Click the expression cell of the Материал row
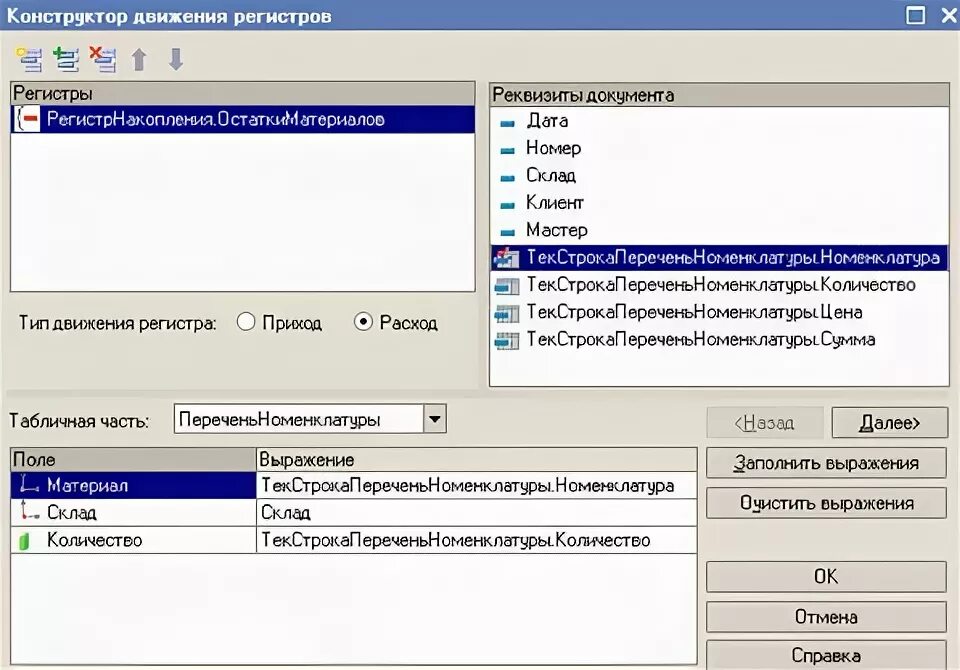 (x=476, y=485)
